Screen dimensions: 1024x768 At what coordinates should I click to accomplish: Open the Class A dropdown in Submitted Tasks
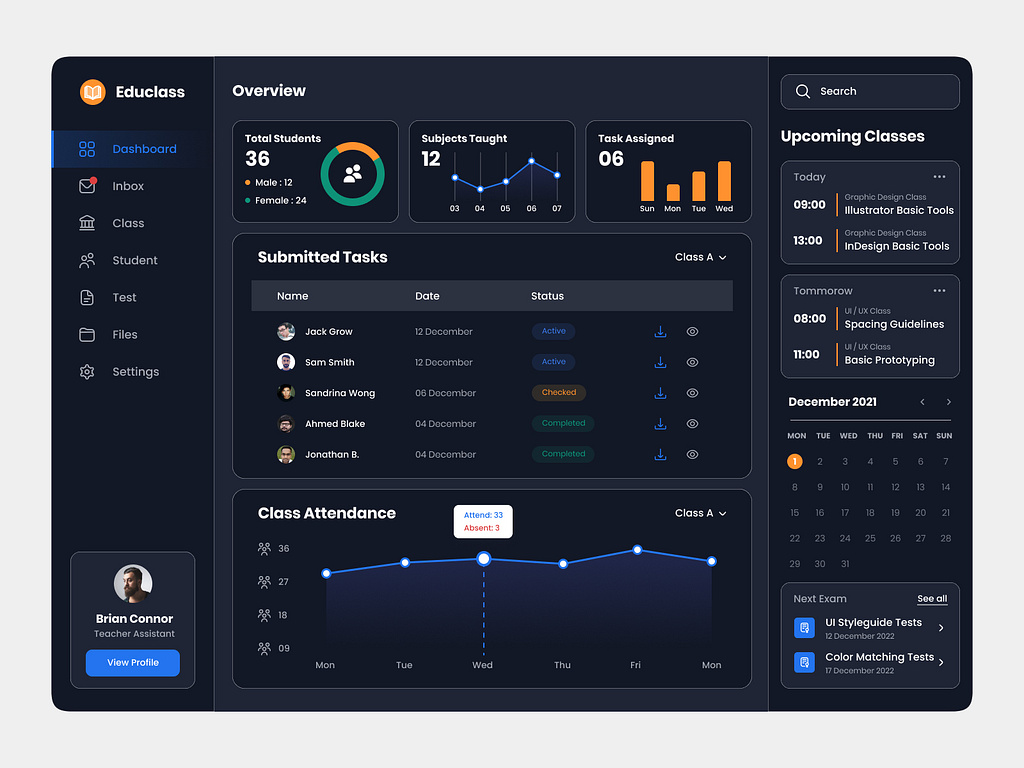pos(700,257)
